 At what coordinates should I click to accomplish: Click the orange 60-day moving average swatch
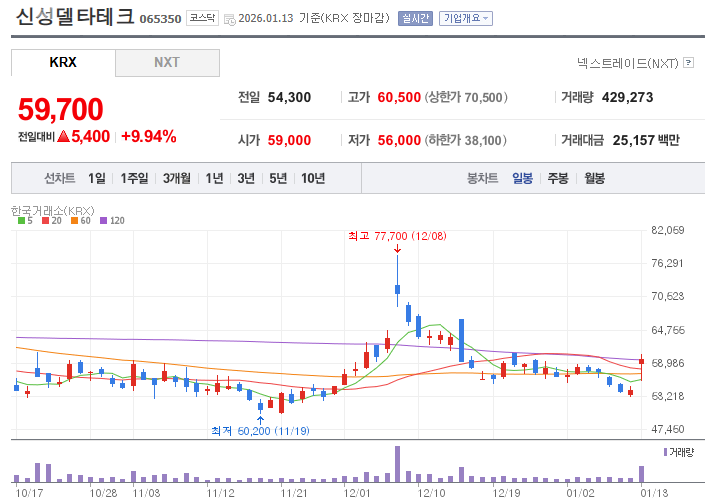pos(74,220)
